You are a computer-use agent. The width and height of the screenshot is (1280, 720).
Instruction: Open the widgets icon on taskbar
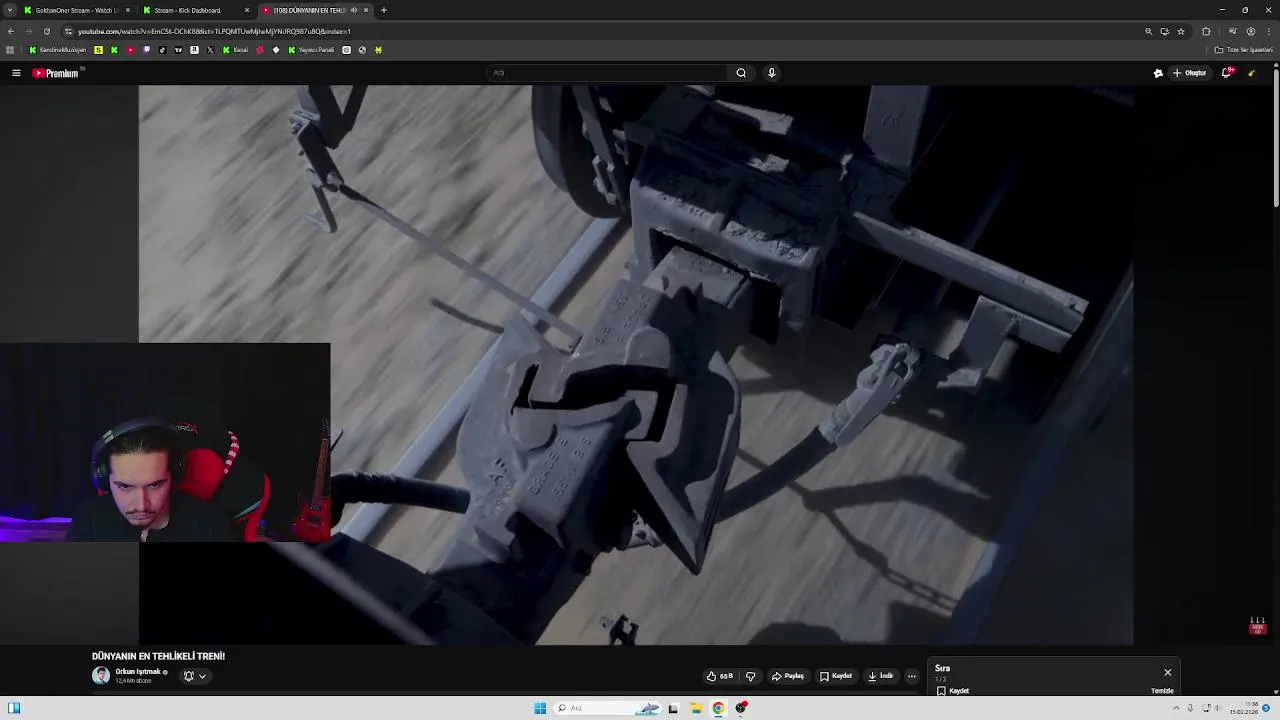(14, 708)
